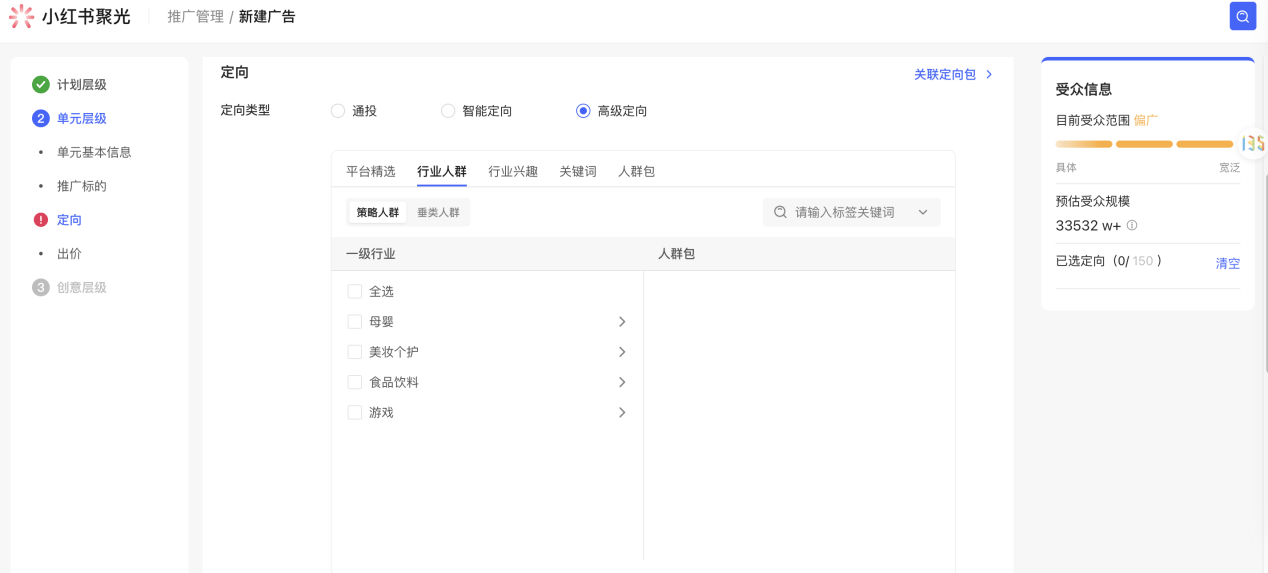
Task: Click the numbered 3 icon beside 创意层级
Action: click(x=41, y=287)
